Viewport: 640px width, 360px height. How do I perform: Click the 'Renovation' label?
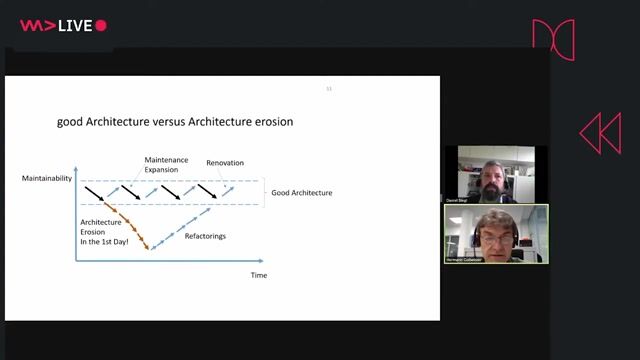225,163
